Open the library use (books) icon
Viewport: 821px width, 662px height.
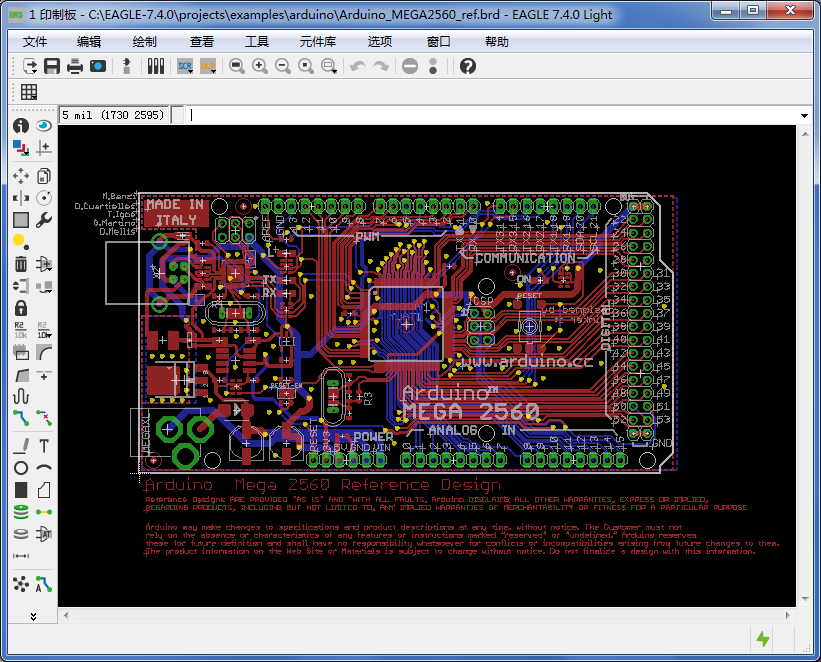click(x=156, y=66)
